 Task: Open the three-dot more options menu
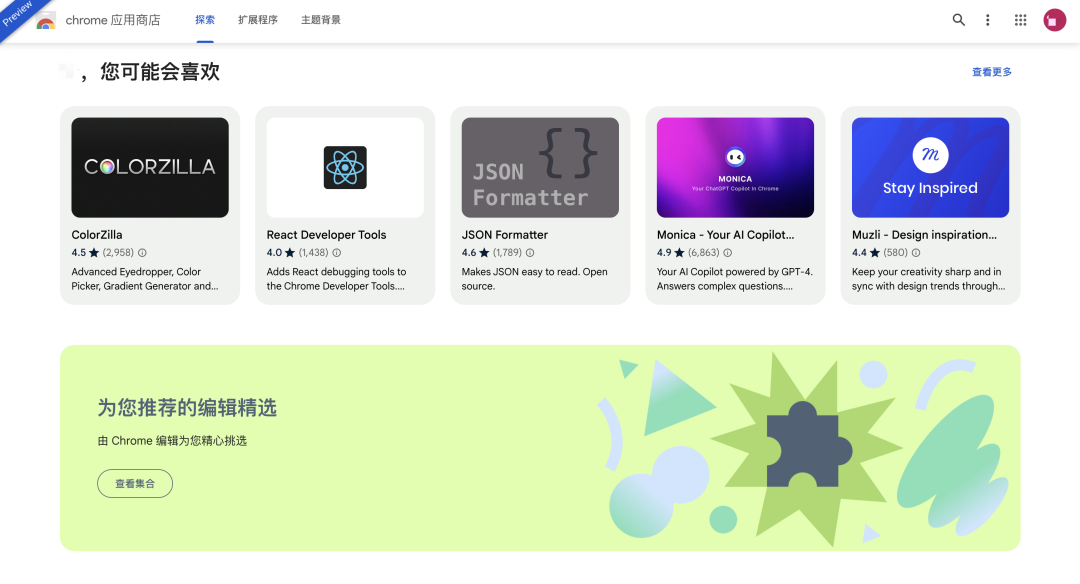[x=987, y=20]
